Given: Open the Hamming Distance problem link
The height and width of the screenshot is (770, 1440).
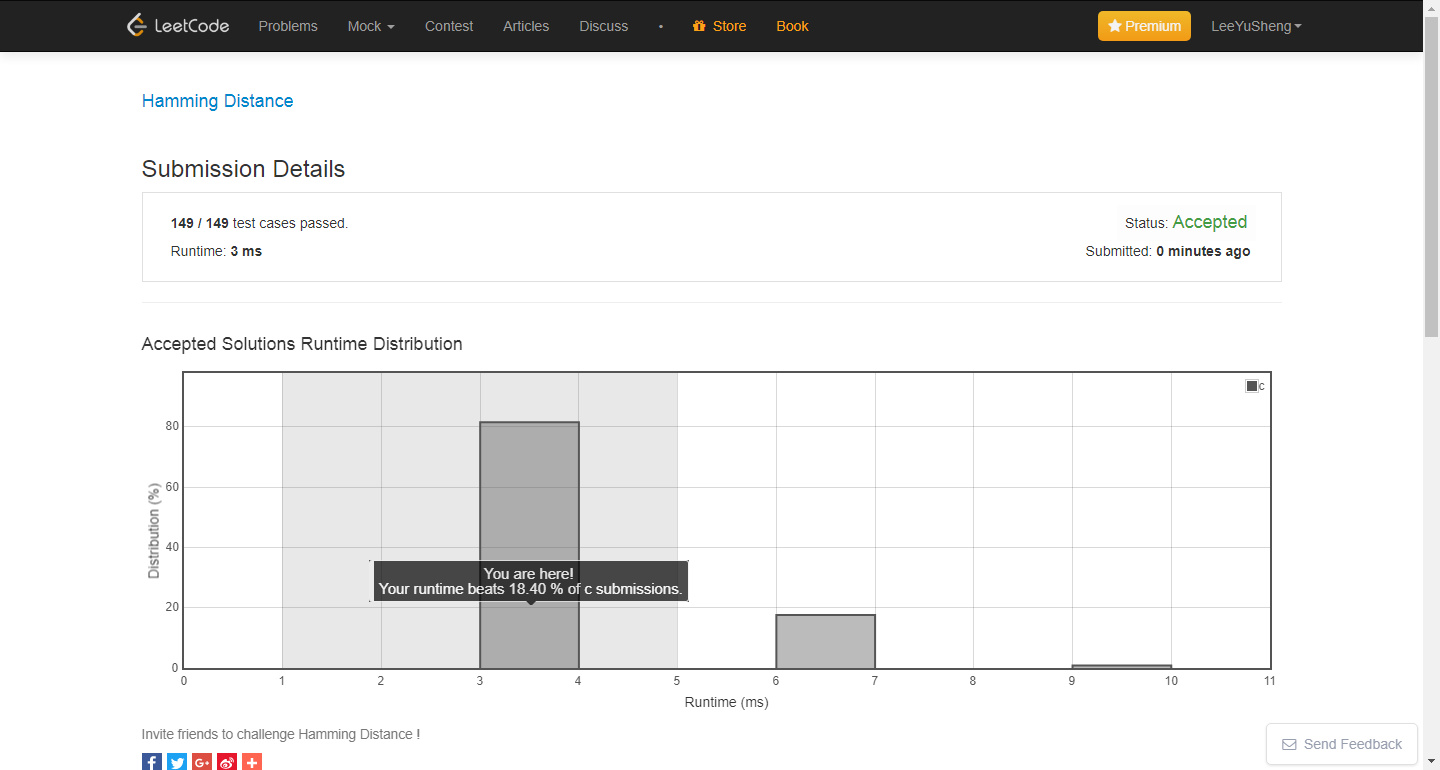Looking at the screenshot, I should (217, 101).
